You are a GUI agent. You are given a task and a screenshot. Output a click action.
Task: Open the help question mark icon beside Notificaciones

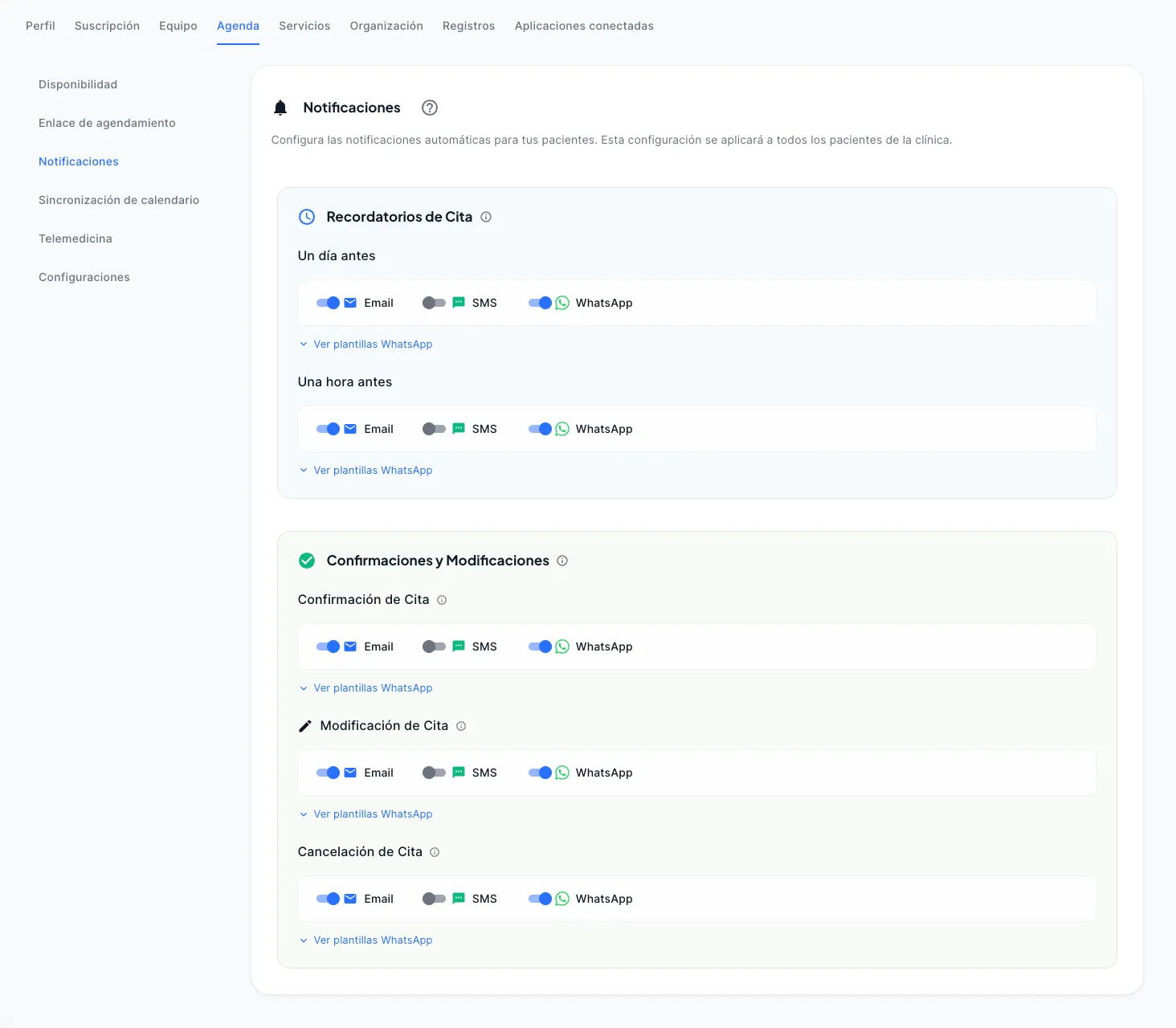pos(429,108)
